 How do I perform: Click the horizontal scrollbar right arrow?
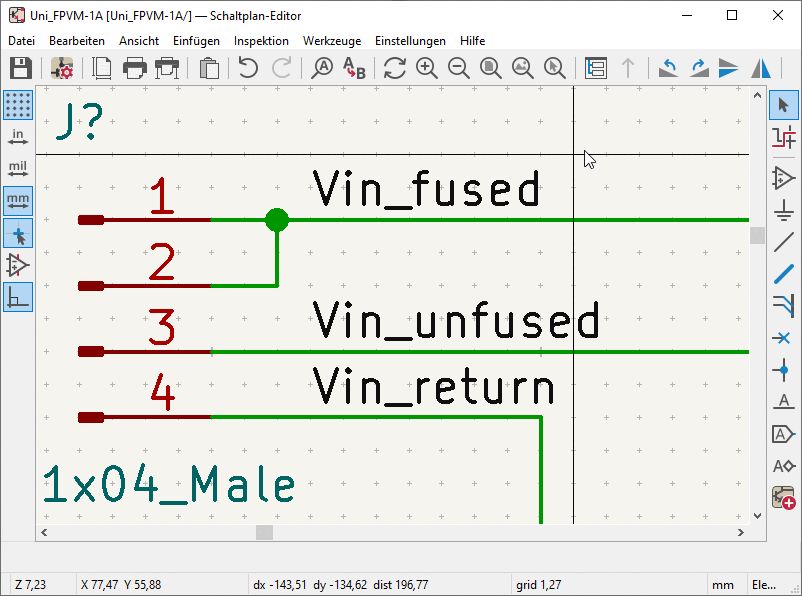pos(741,533)
